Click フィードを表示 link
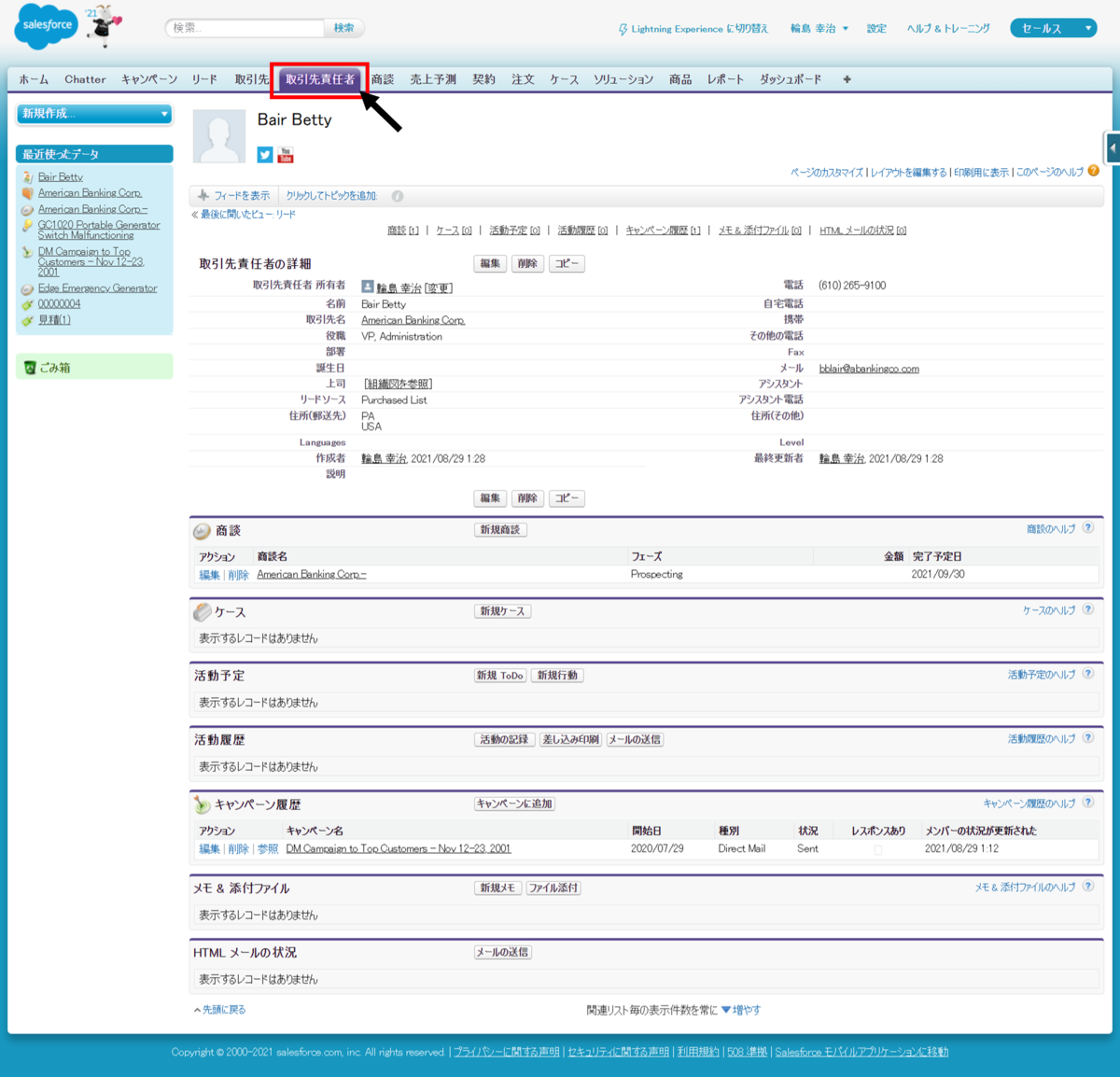Image resolution: width=1120 pixels, height=1077 pixels. click(x=242, y=196)
